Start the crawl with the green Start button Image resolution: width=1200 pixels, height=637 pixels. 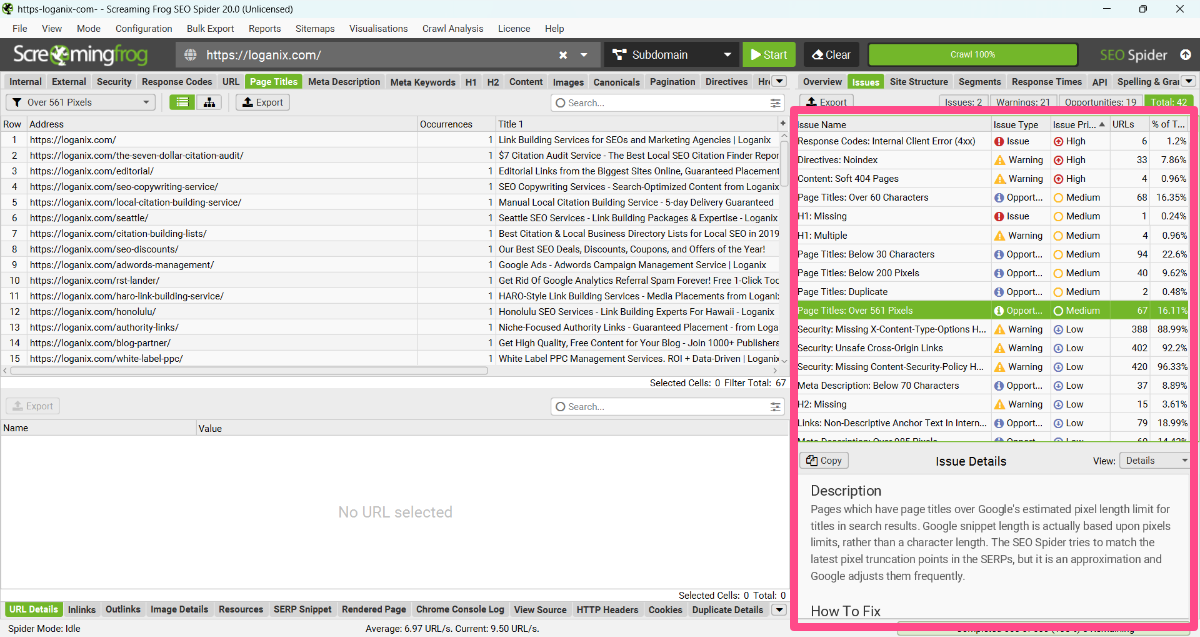767,55
